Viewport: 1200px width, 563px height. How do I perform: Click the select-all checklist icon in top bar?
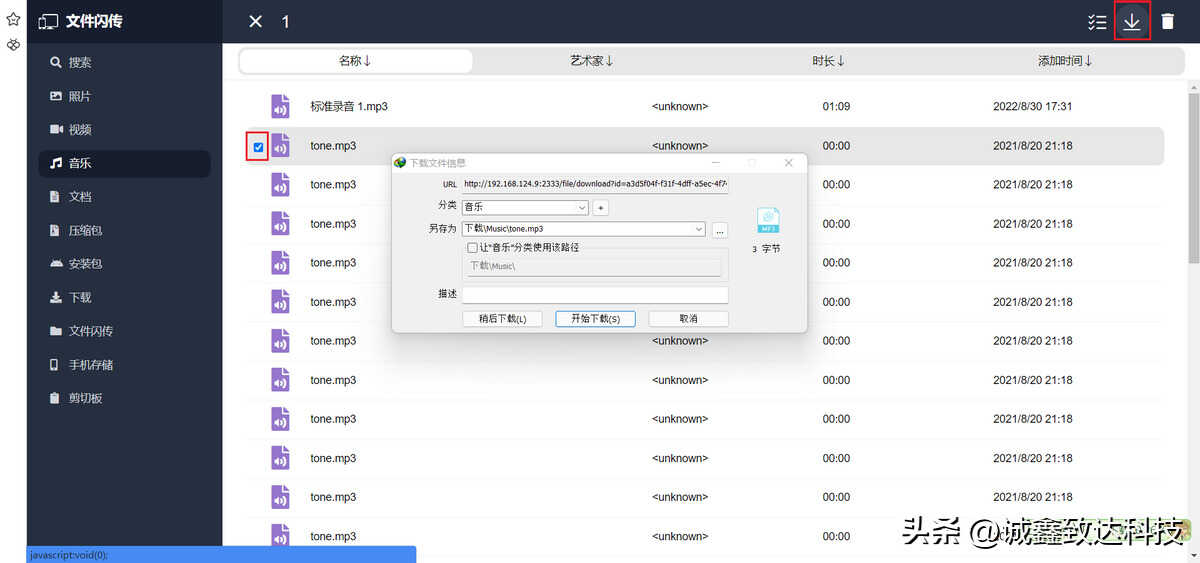[1097, 21]
